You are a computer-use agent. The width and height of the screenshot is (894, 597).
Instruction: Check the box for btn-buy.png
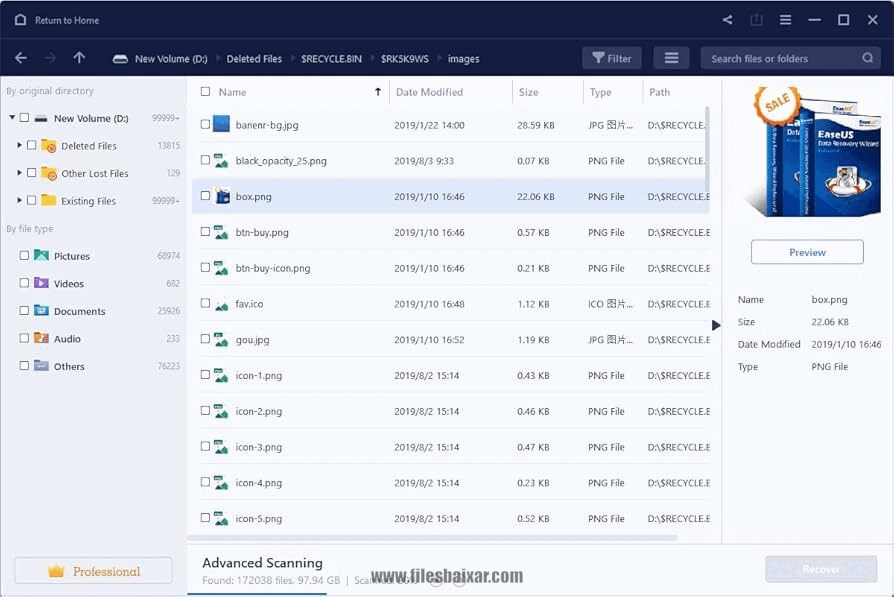click(205, 232)
